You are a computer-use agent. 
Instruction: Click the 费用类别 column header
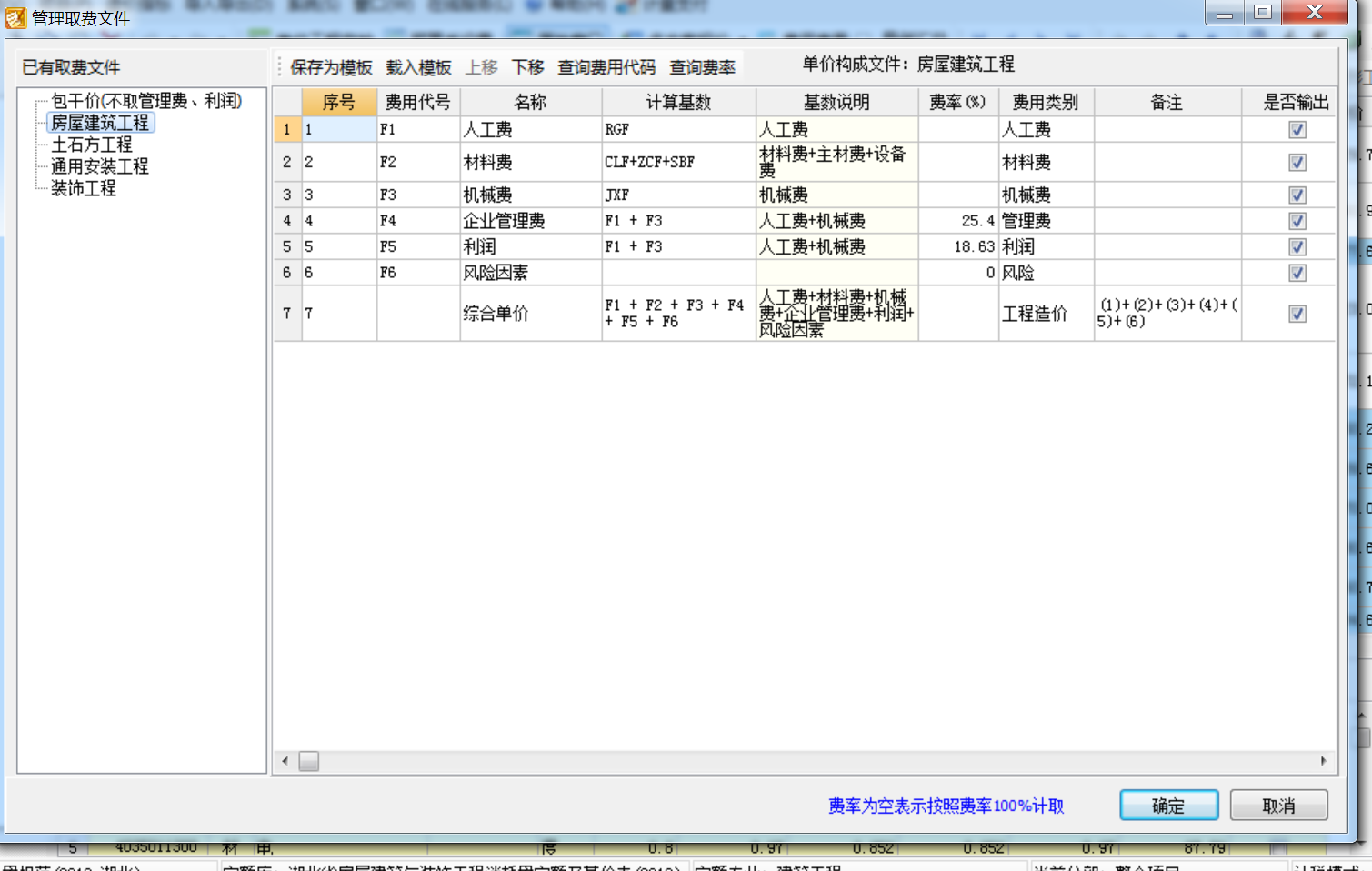[x=1047, y=102]
